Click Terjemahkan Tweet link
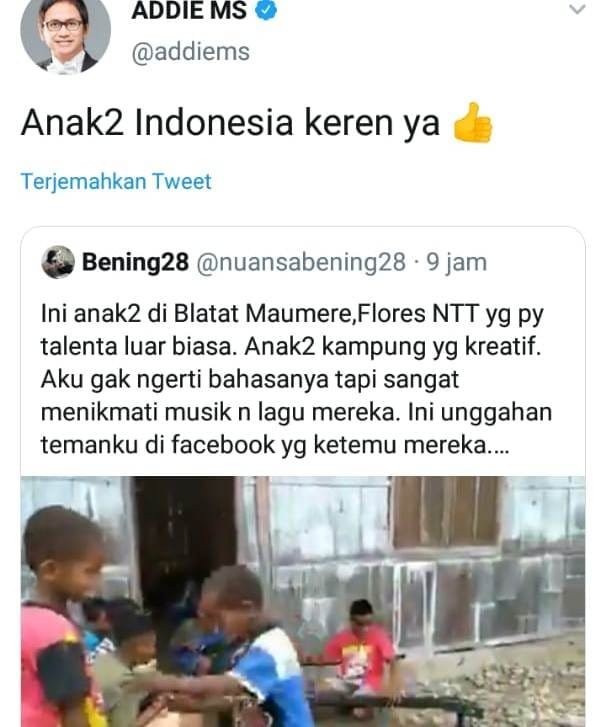Screen dimensions: 606x727 tap(116, 181)
